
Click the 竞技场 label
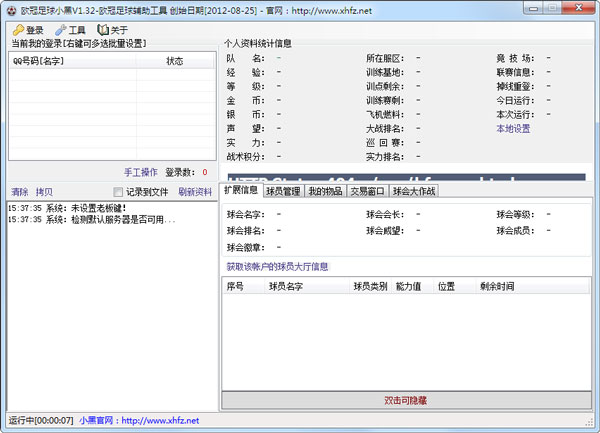click(515, 59)
